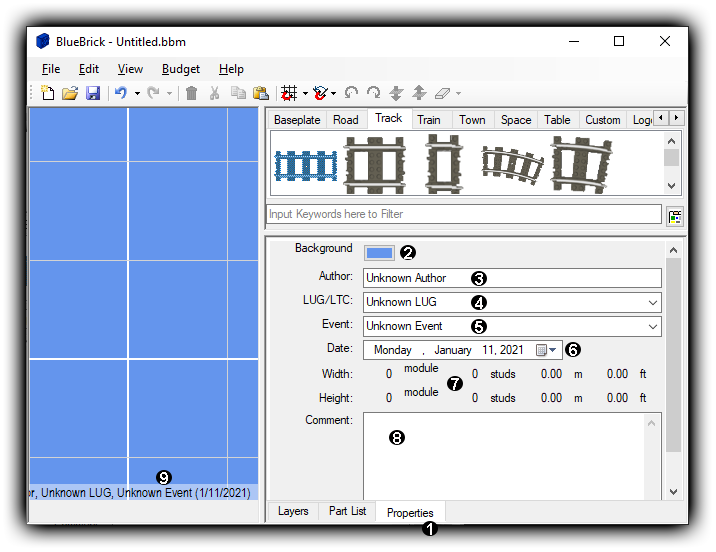Toggle snap to grid icon
The width and height of the screenshot is (716, 552).
click(289, 93)
